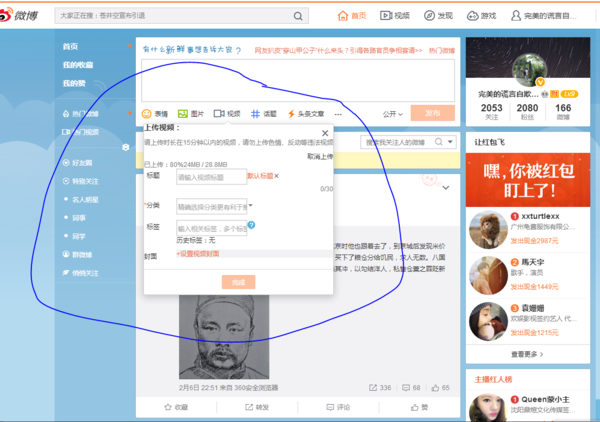
Task: Click the video title input field
Action: pos(211,177)
